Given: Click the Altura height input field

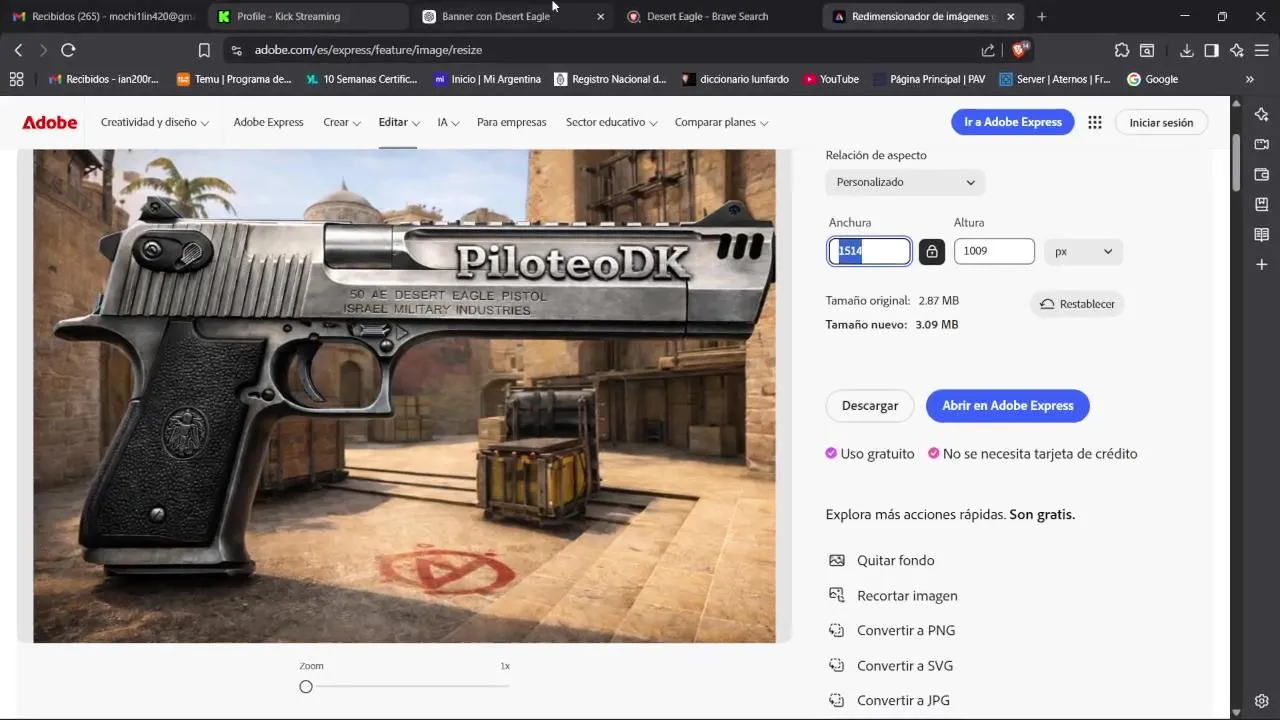Looking at the screenshot, I should (x=994, y=251).
